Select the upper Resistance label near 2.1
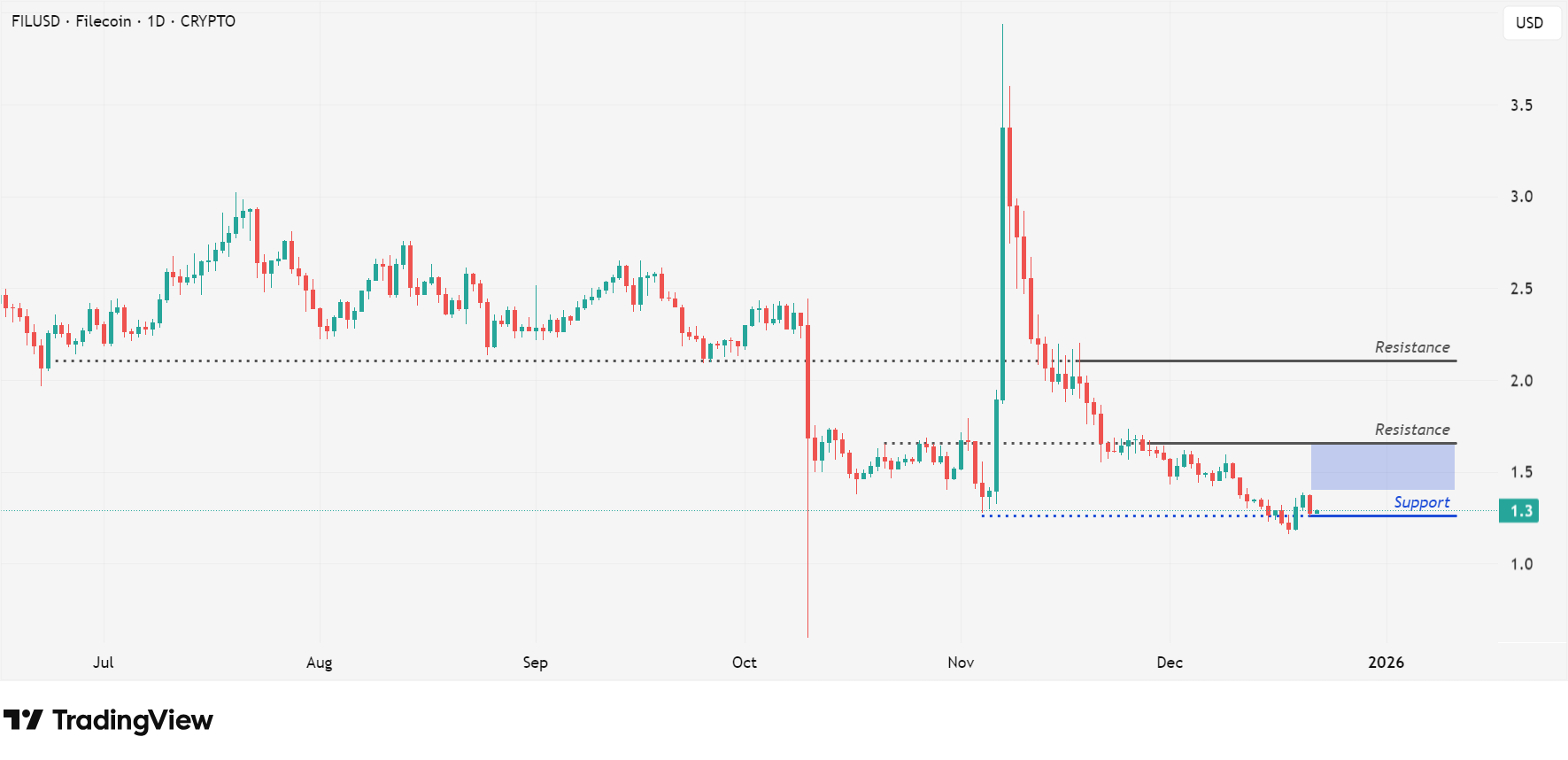Image resolution: width=1568 pixels, height=760 pixels. pos(1411,347)
